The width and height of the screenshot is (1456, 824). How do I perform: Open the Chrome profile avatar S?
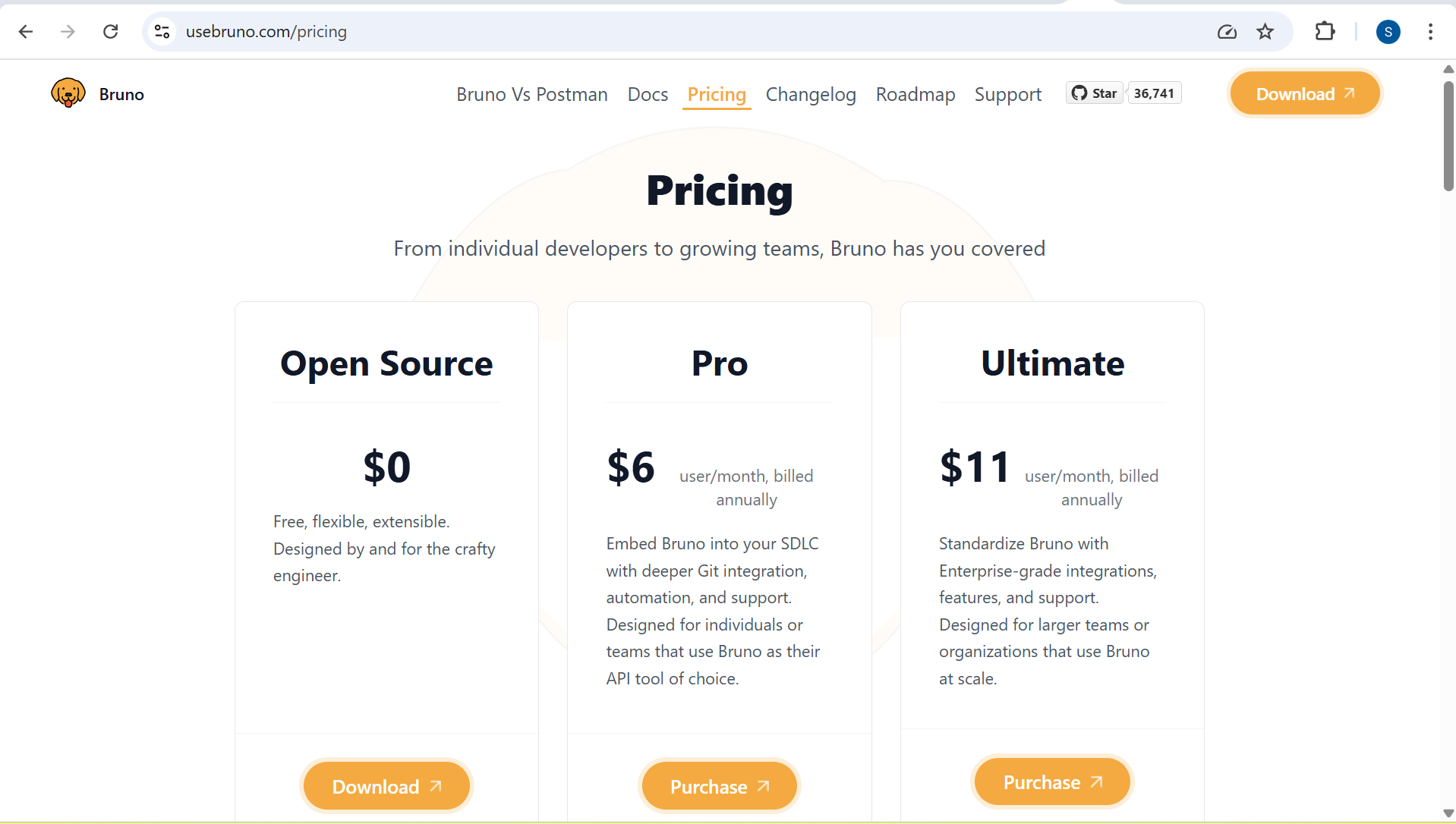pos(1388,31)
